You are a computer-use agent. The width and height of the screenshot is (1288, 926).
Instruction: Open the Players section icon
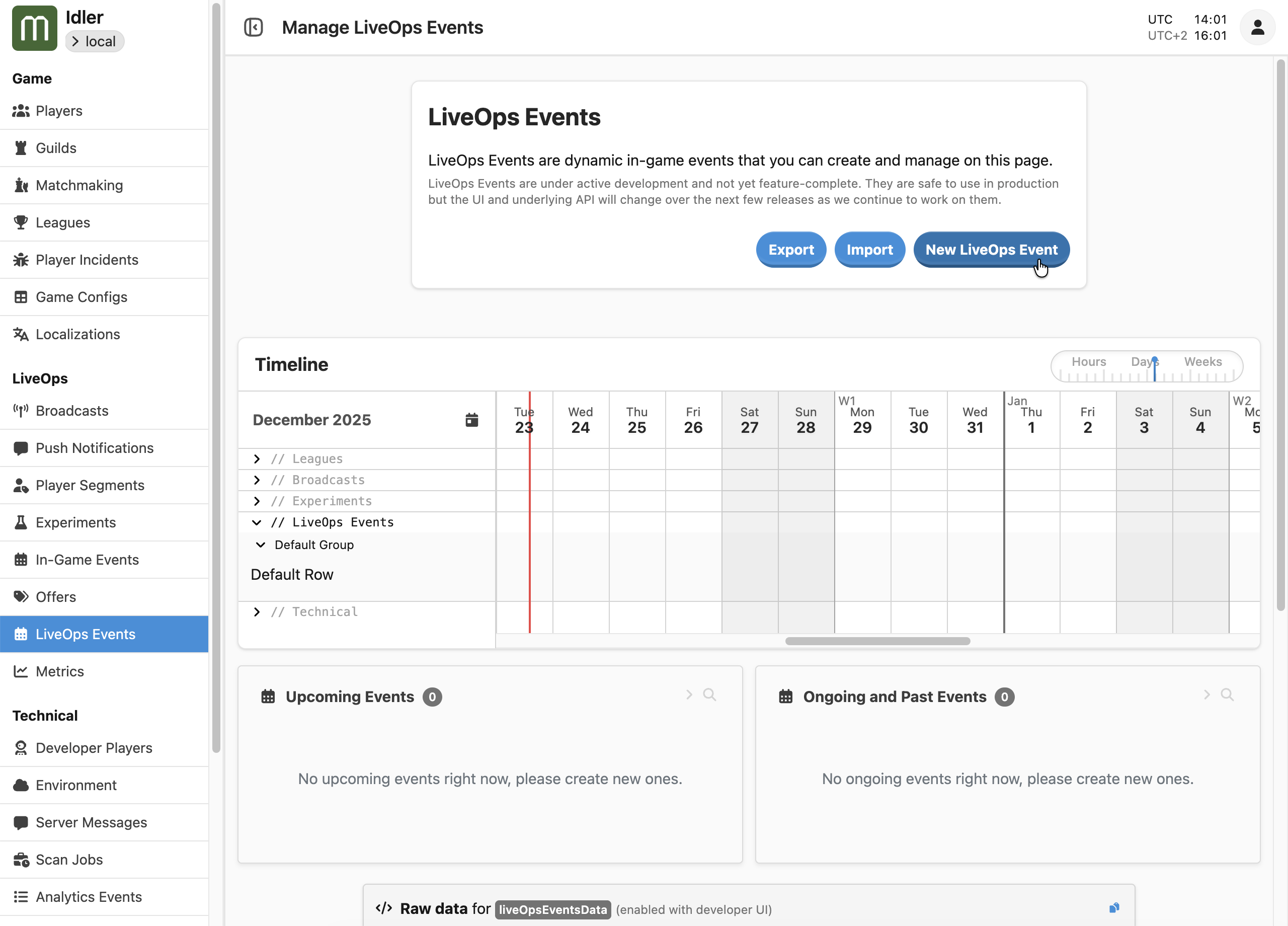click(x=21, y=111)
